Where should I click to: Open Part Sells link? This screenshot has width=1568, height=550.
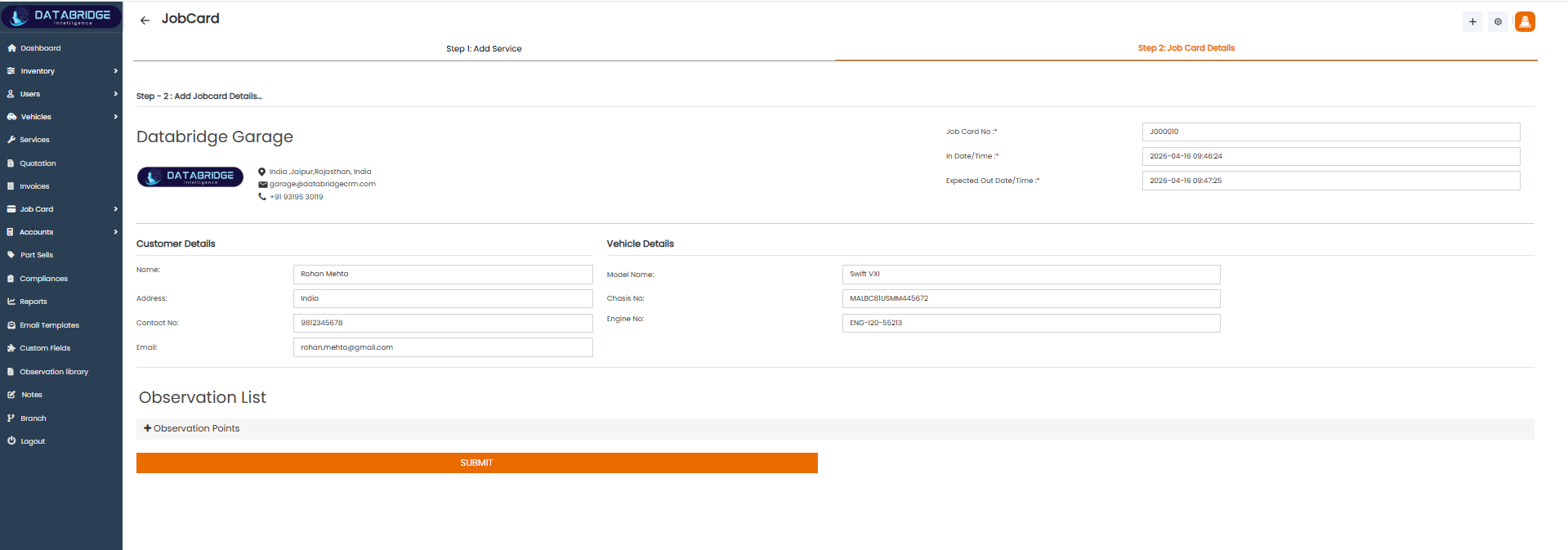(37, 255)
